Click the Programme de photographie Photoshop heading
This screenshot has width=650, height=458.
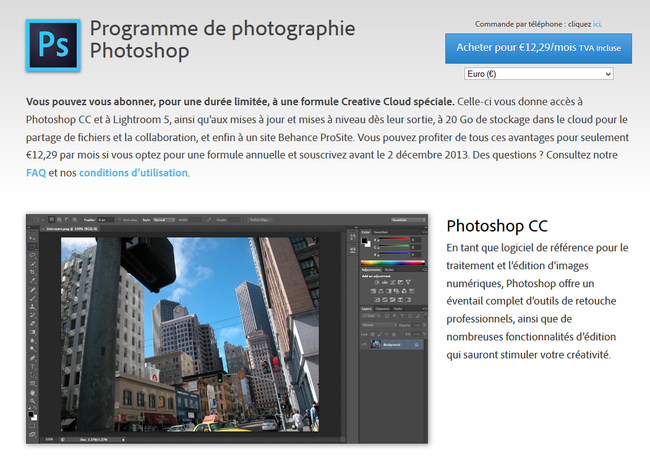click(223, 40)
